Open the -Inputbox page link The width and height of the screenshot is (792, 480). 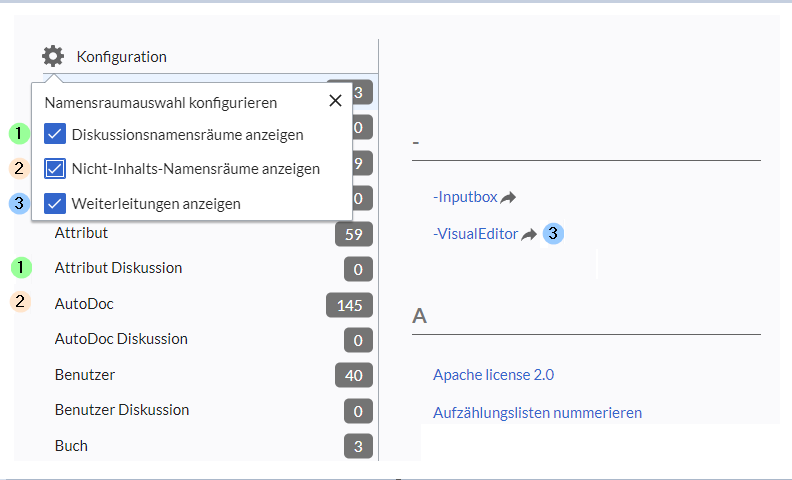[465, 197]
